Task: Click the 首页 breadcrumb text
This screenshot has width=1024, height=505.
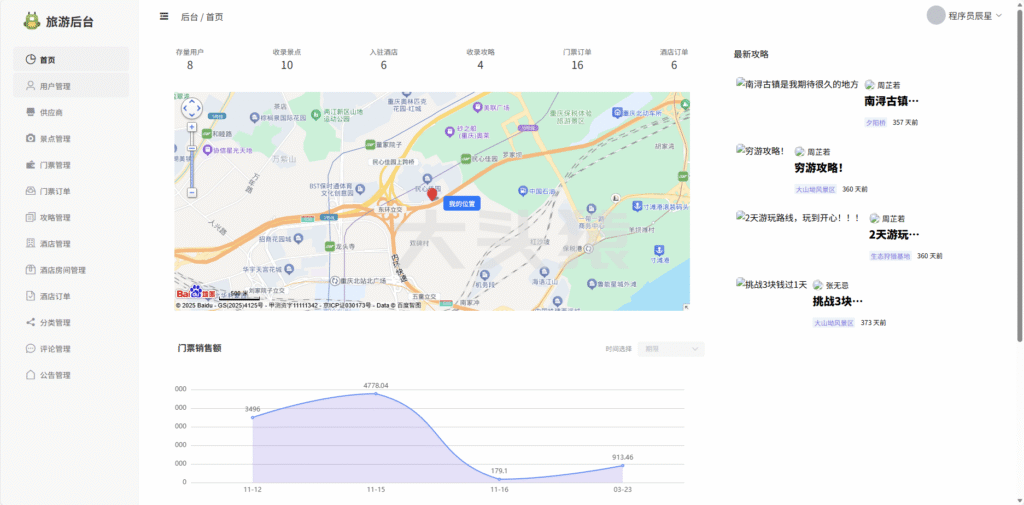Action: coord(215,17)
